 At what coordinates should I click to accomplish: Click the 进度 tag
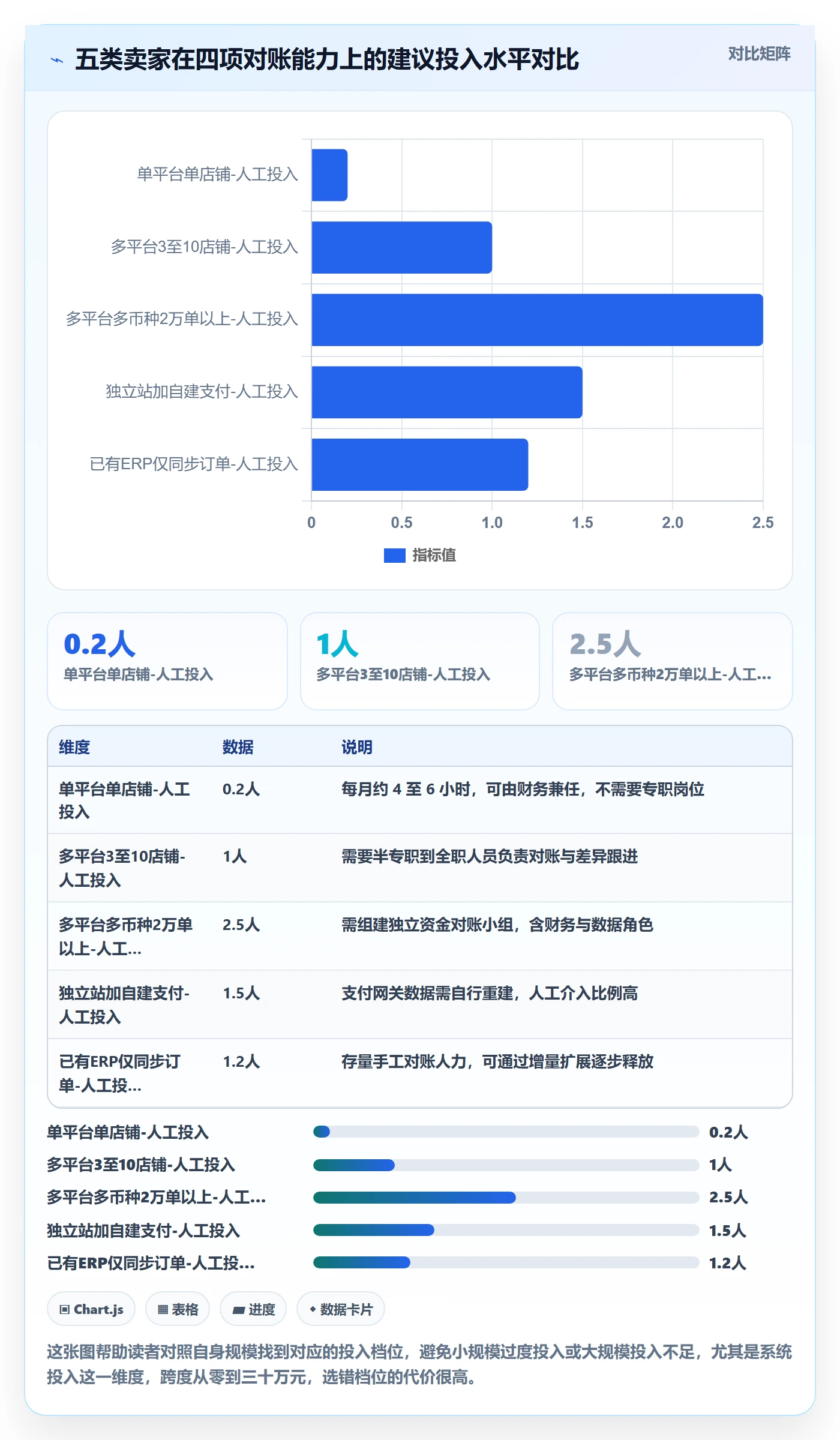point(253,1309)
